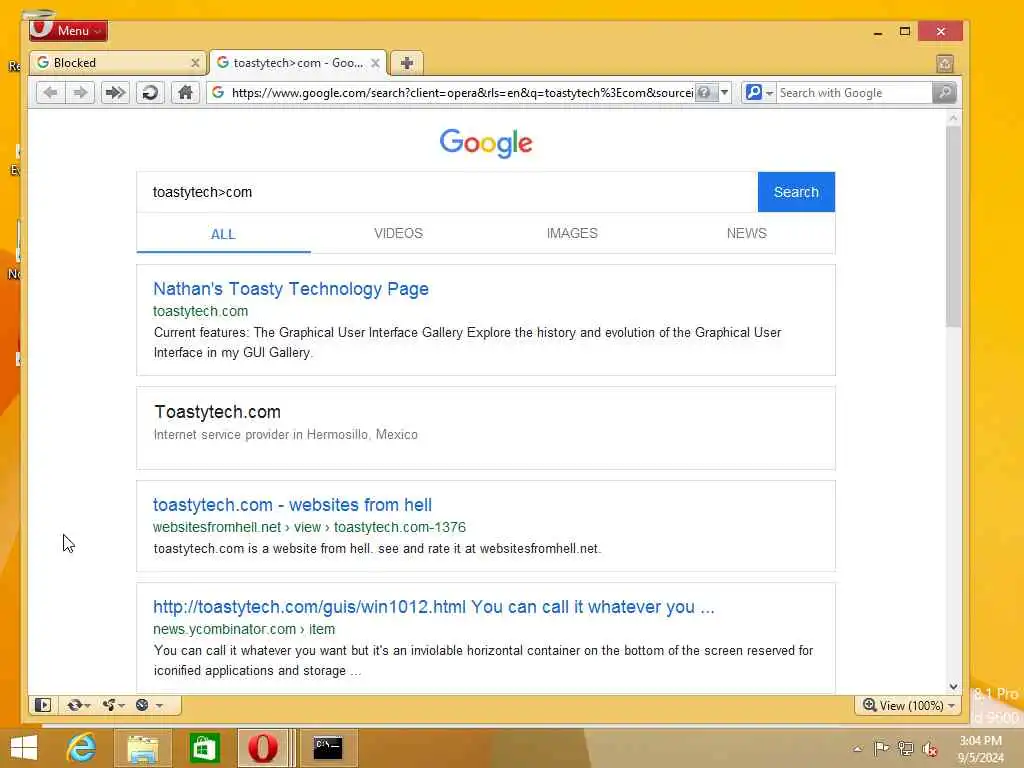This screenshot has height=768, width=1024.
Task: Open a new tab with plus button
Action: (x=406, y=63)
